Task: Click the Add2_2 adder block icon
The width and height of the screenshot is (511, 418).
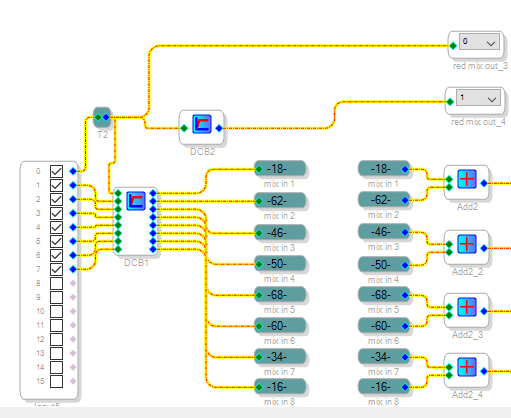Action: click(467, 244)
